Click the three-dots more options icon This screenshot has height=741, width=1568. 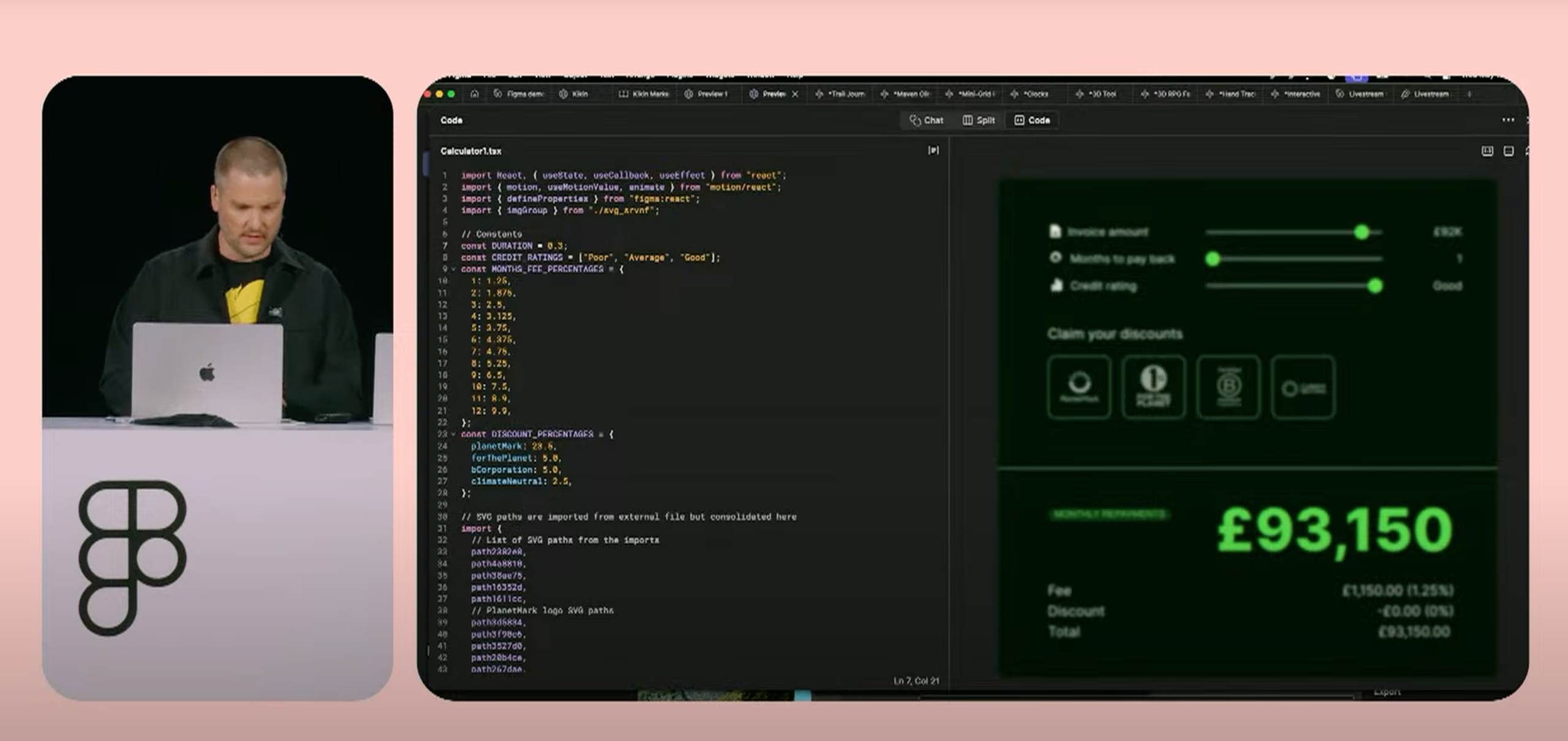click(x=1508, y=120)
